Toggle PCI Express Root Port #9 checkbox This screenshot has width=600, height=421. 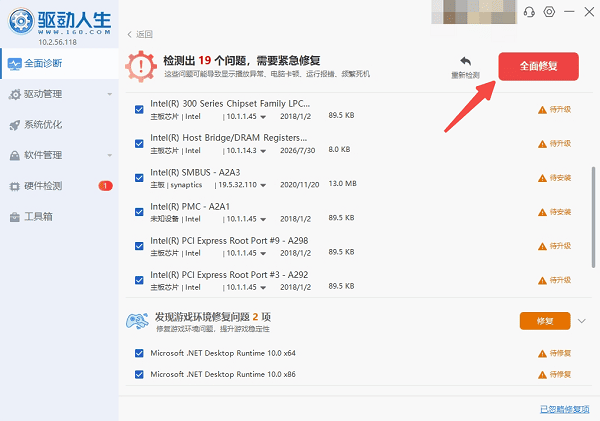pos(139,246)
